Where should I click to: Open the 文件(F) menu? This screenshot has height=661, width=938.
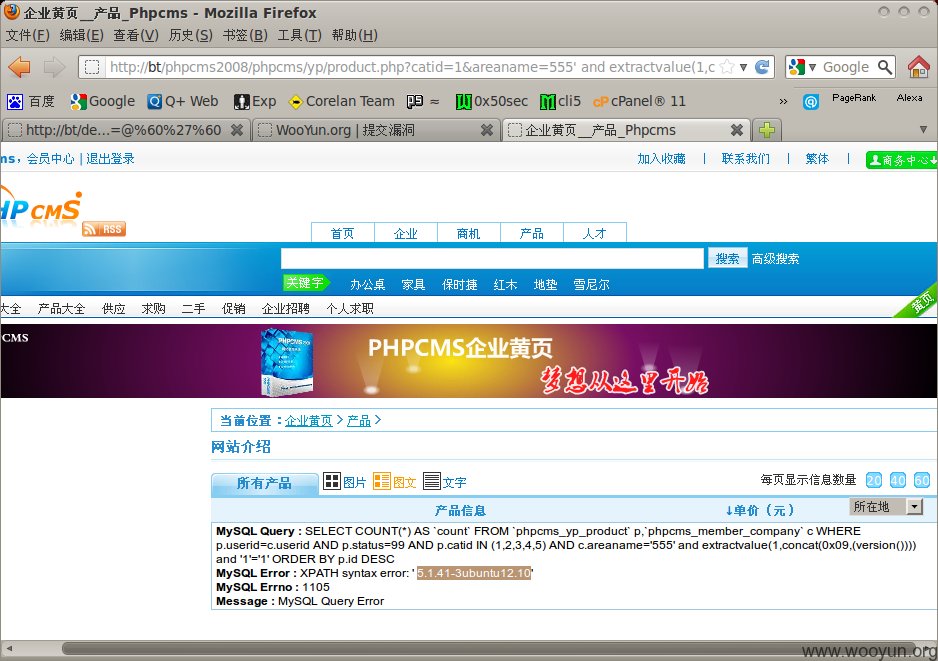28,35
